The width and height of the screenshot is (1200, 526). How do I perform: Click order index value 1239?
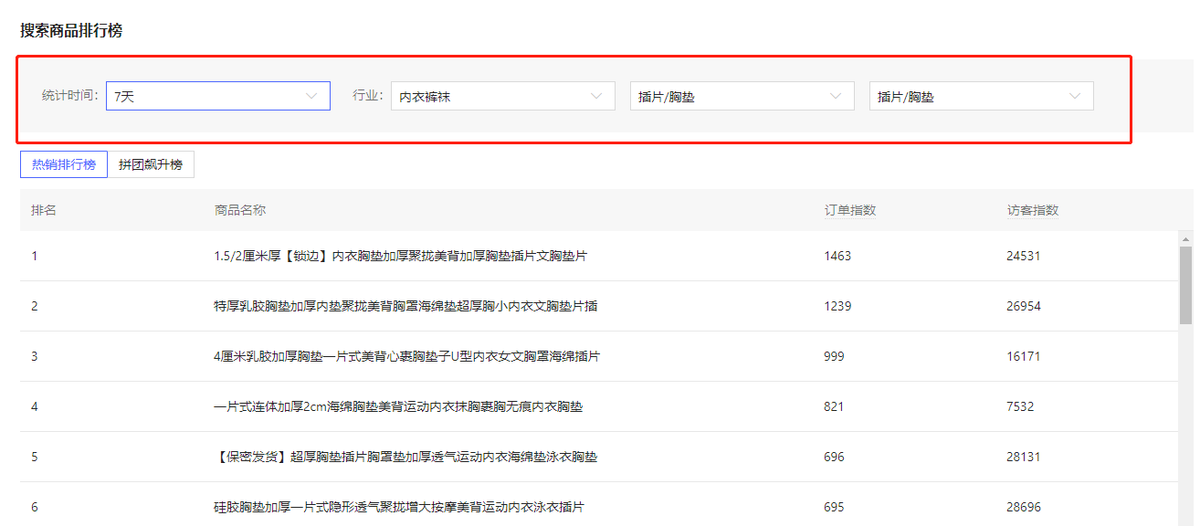[x=838, y=306]
